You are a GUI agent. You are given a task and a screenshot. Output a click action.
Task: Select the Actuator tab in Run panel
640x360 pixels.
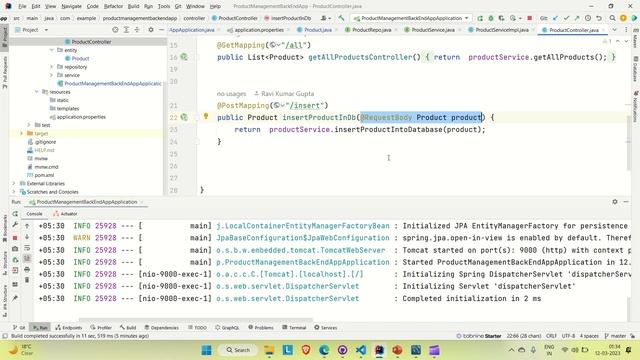[65, 214]
